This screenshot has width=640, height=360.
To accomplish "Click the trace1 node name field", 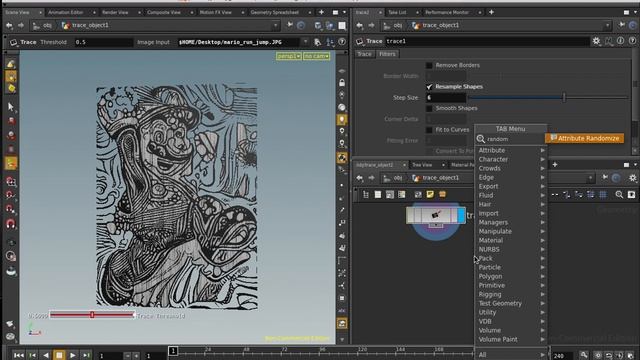I will (487, 41).
